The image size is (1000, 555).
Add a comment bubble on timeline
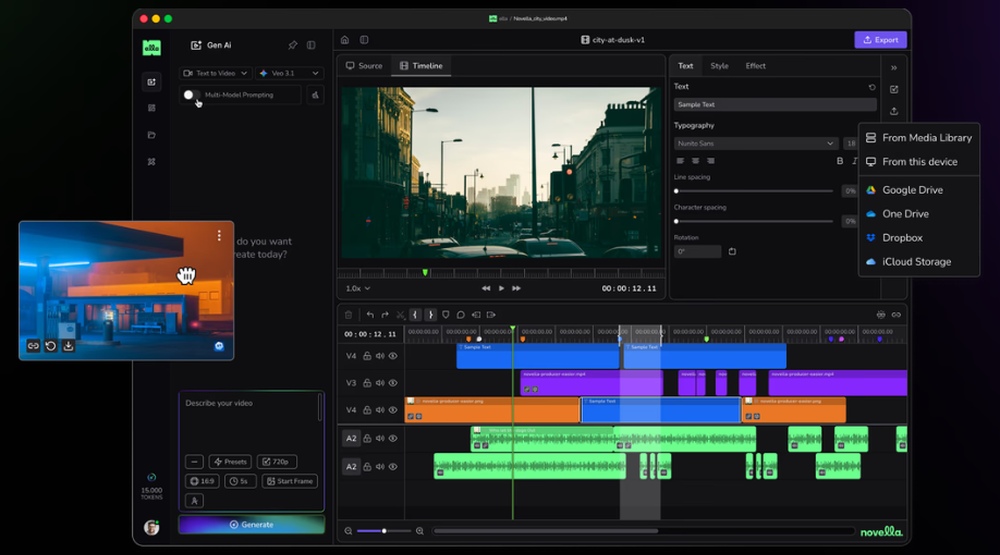pos(460,314)
